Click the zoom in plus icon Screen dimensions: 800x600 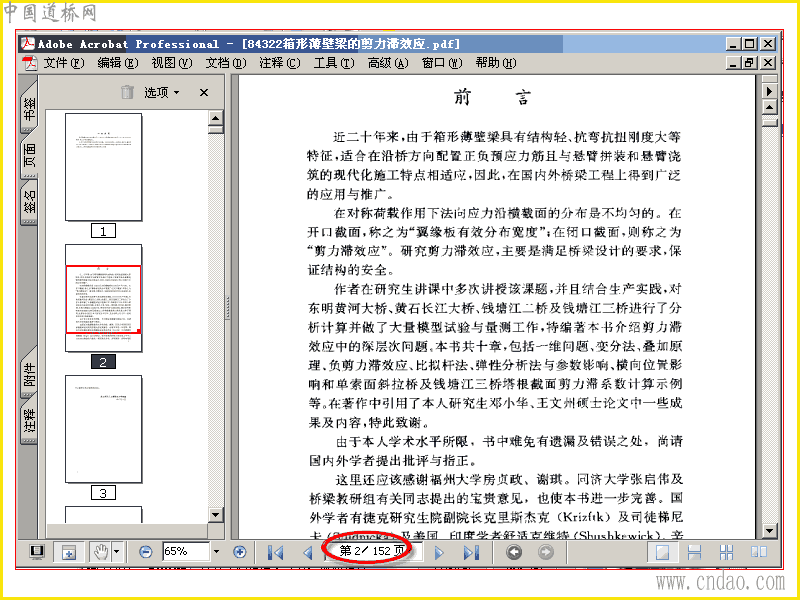point(239,552)
